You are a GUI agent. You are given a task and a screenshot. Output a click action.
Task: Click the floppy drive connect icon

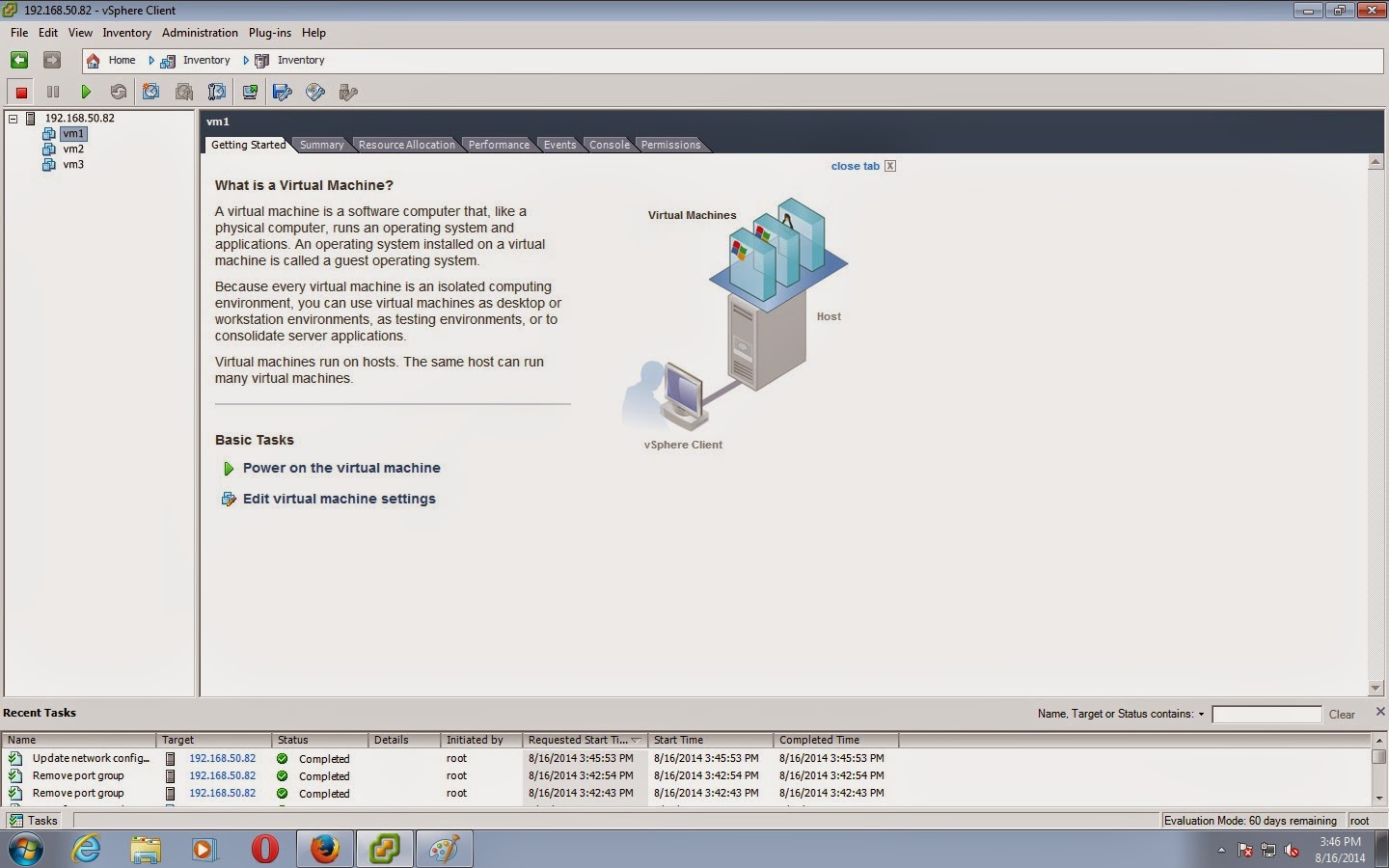tap(283, 93)
